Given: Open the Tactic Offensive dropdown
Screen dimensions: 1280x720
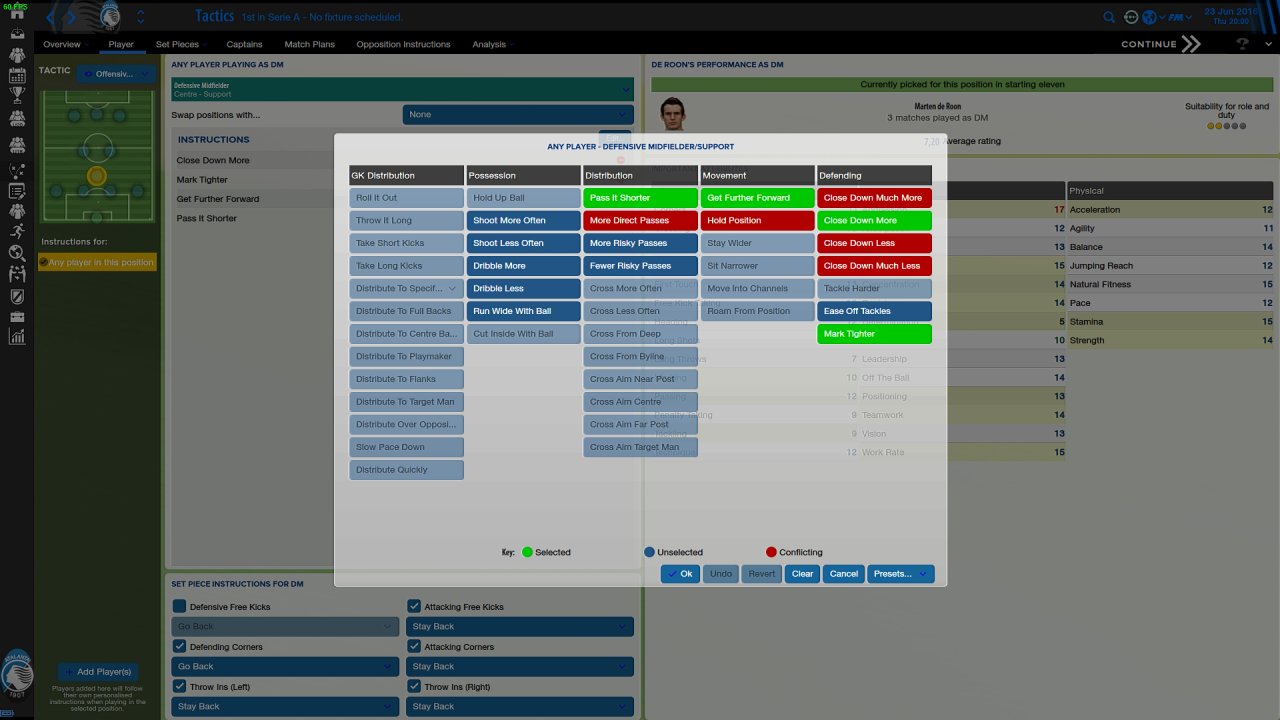Looking at the screenshot, I should pos(116,73).
